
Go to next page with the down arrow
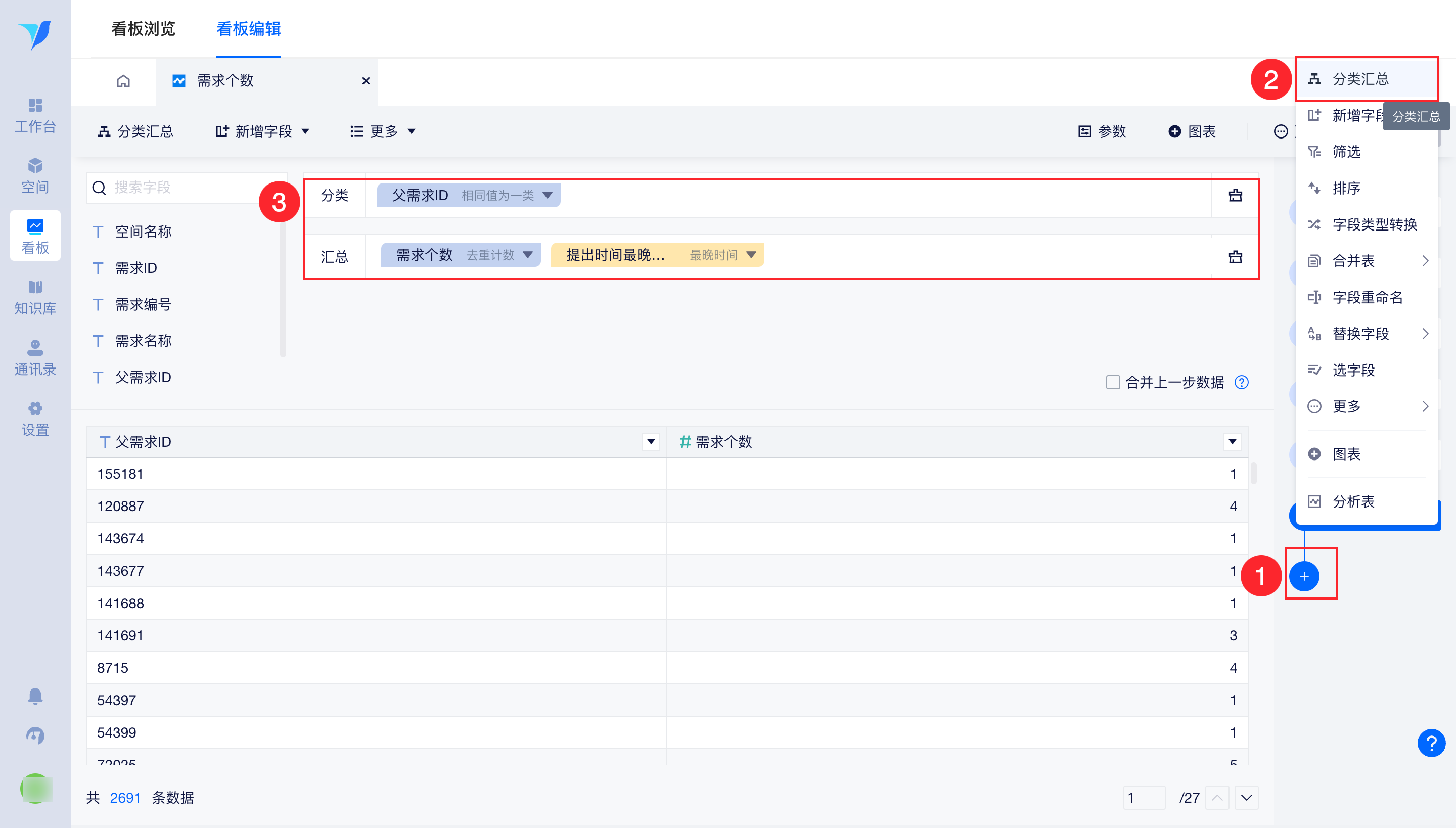point(1246,797)
